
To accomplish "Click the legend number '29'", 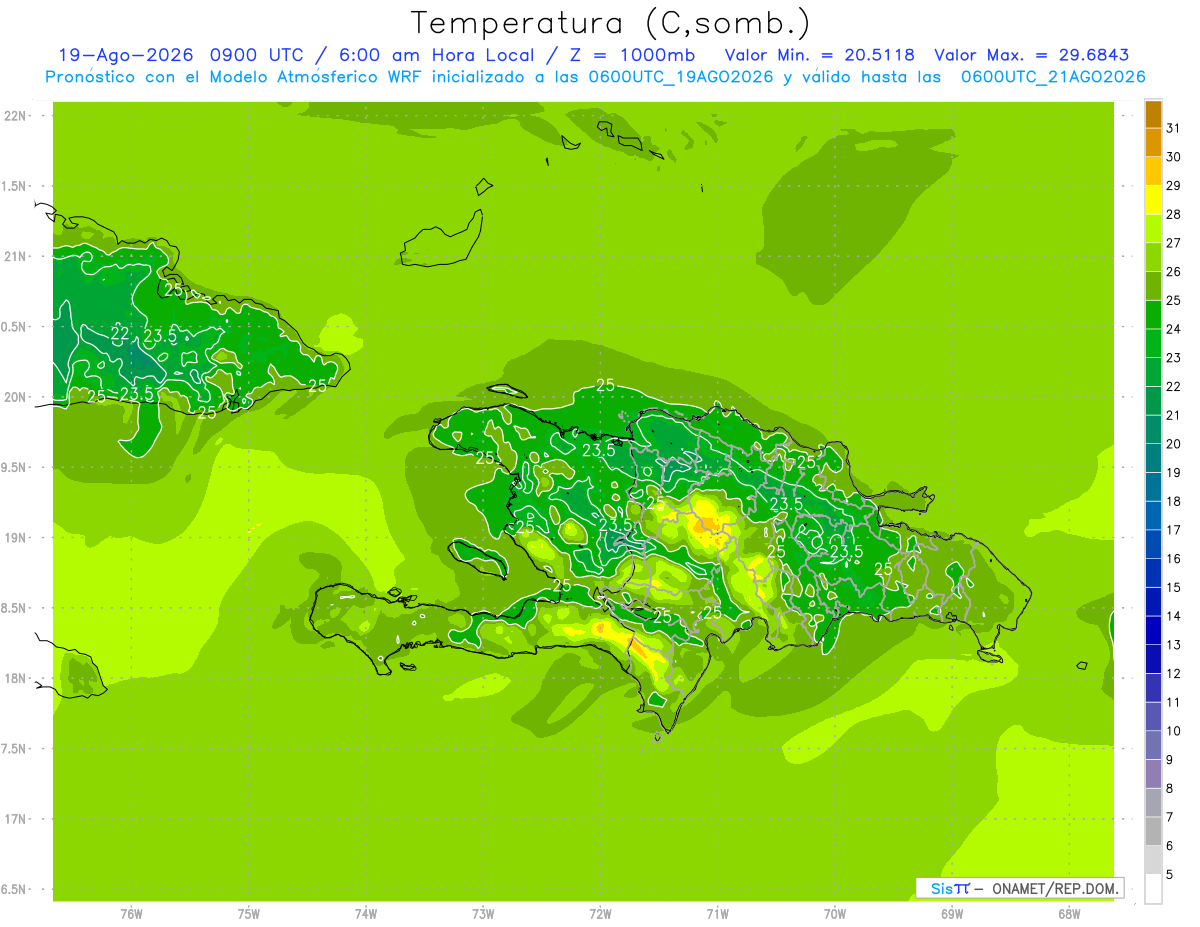I will coord(1174,185).
